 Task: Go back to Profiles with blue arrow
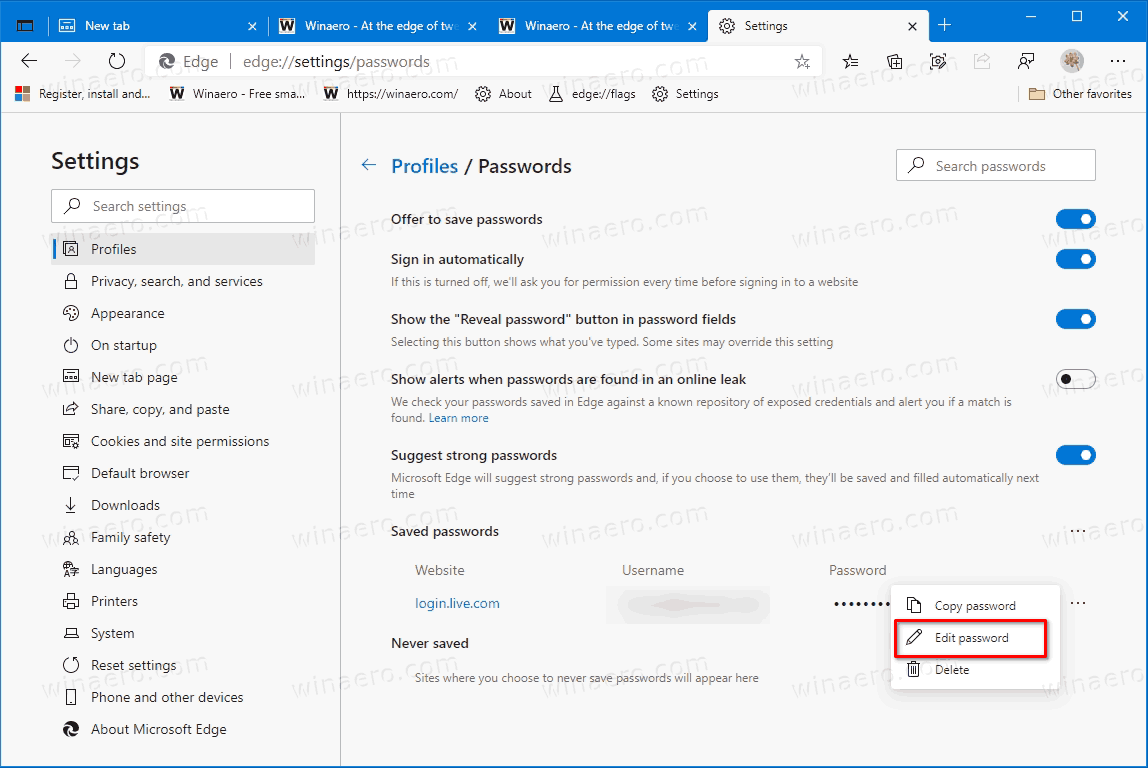[369, 165]
